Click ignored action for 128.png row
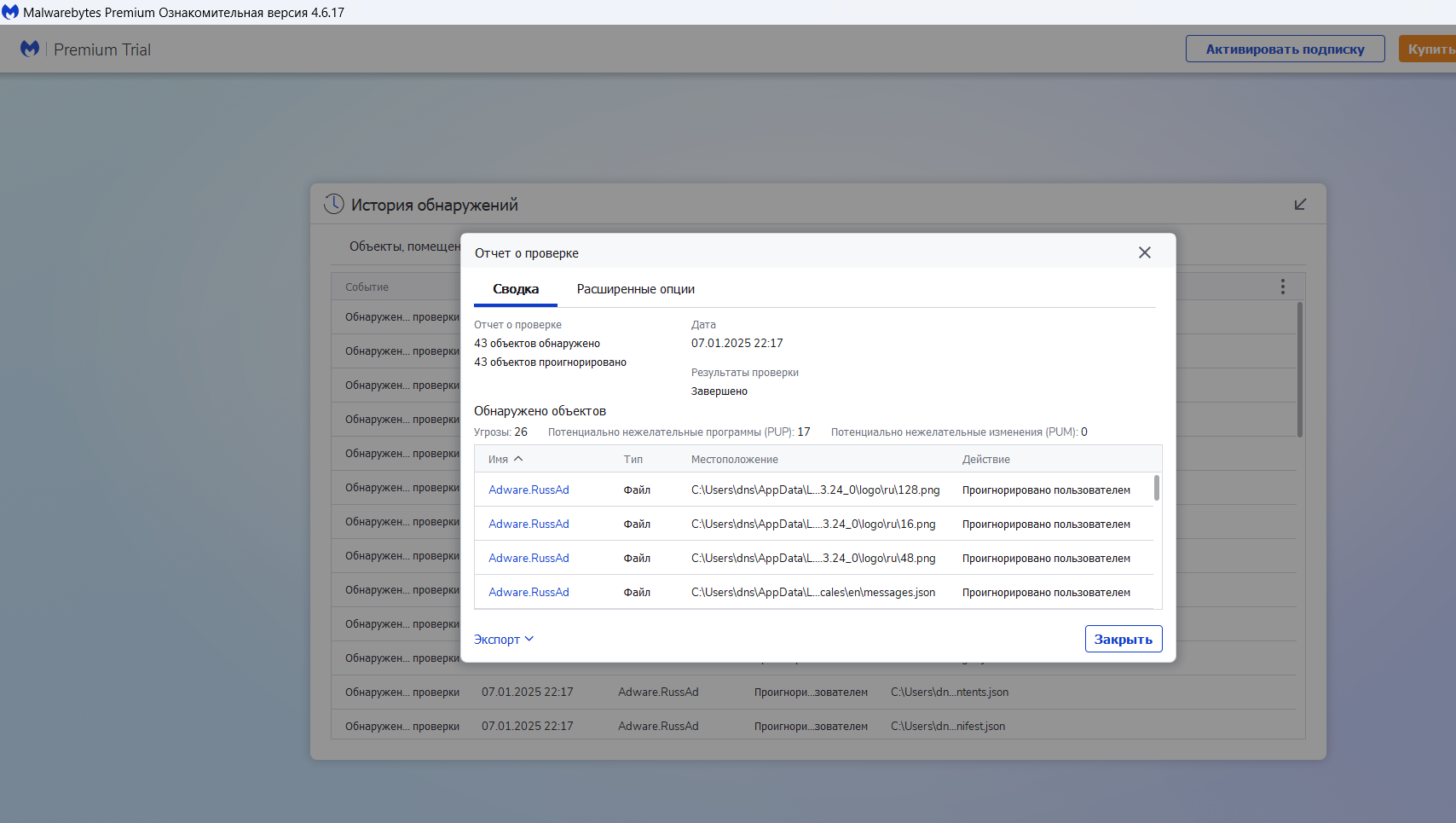Image resolution: width=1456 pixels, height=823 pixels. click(1046, 490)
